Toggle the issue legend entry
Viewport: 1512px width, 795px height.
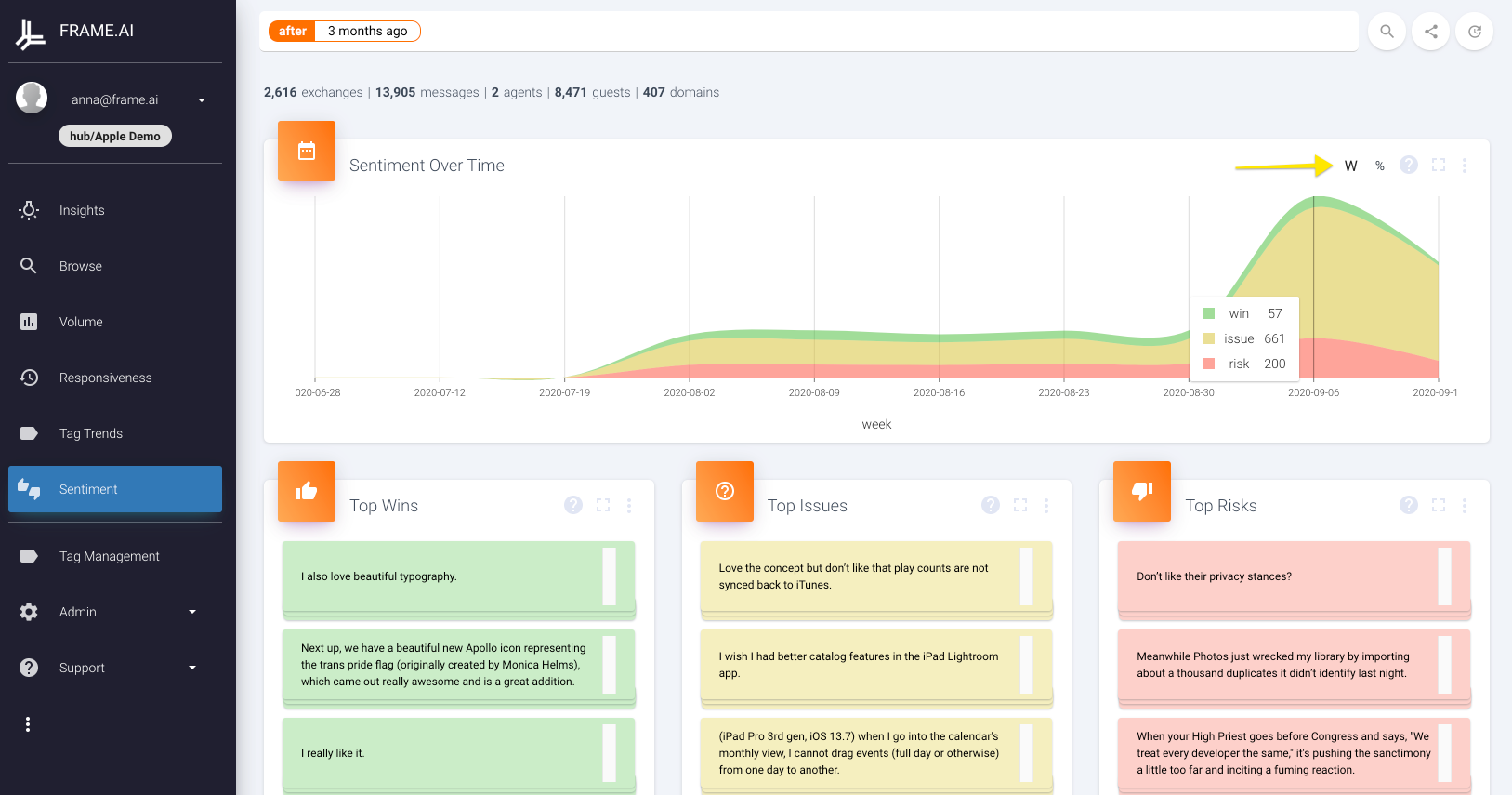[1243, 338]
